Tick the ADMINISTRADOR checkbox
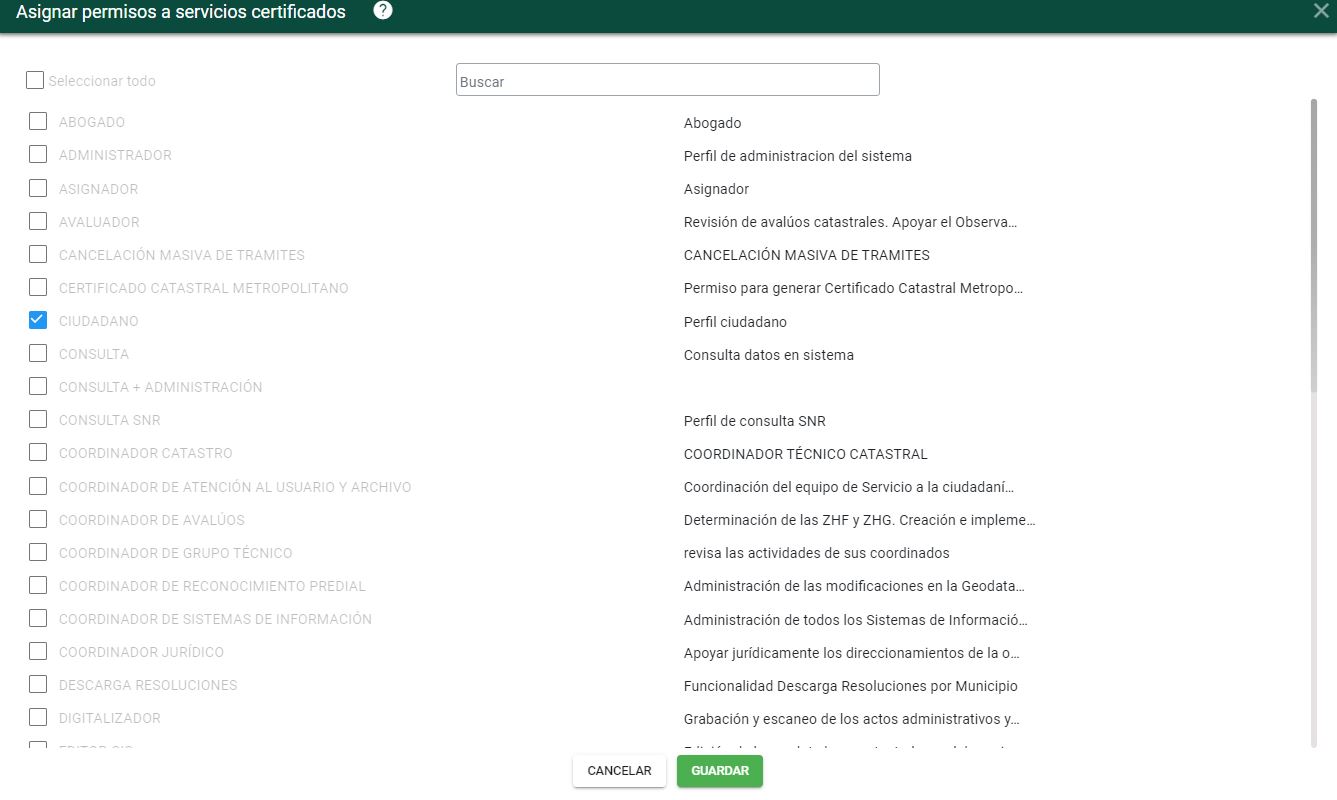This screenshot has height=800, width=1337. [38, 155]
